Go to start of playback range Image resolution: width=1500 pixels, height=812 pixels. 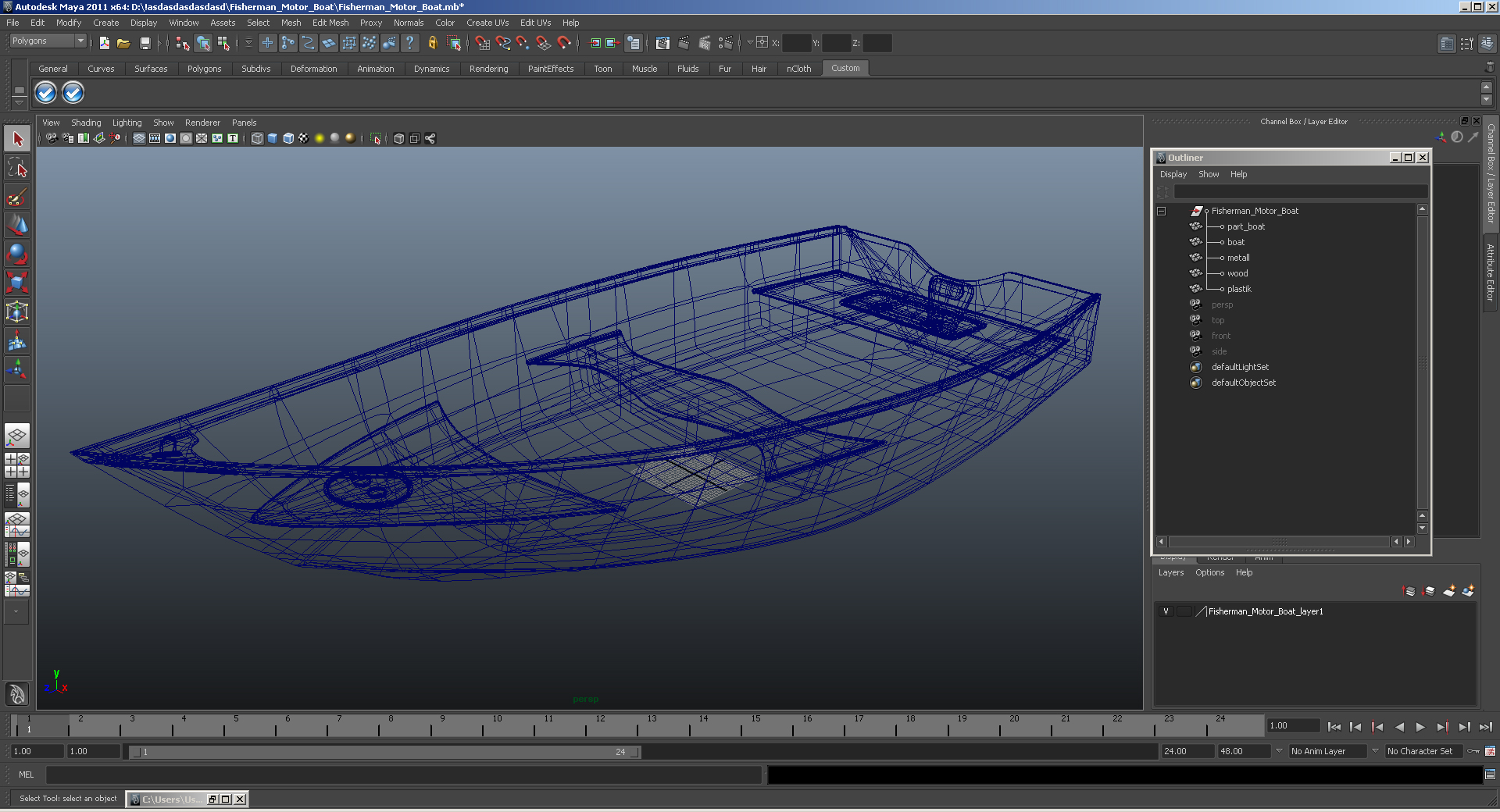tap(1334, 727)
